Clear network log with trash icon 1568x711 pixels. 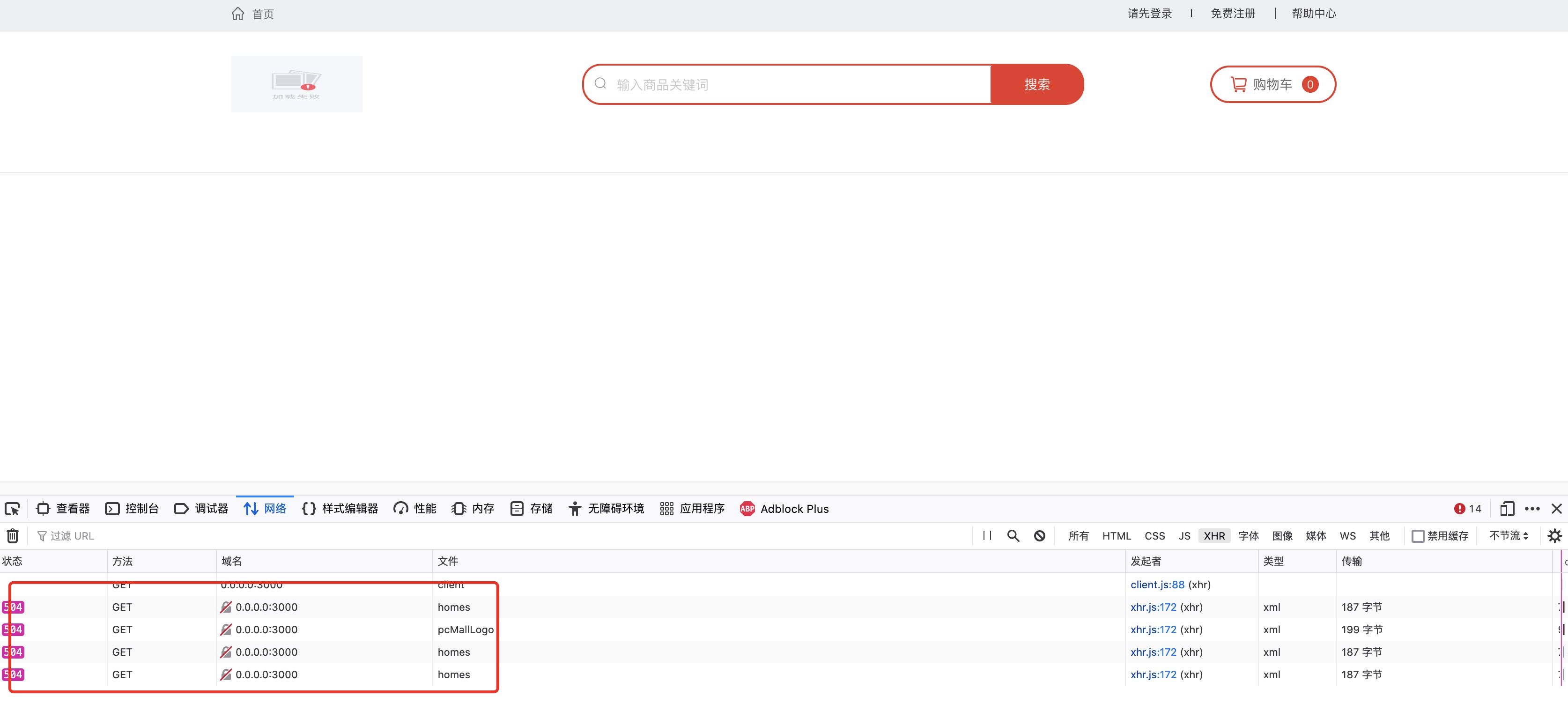12,536
